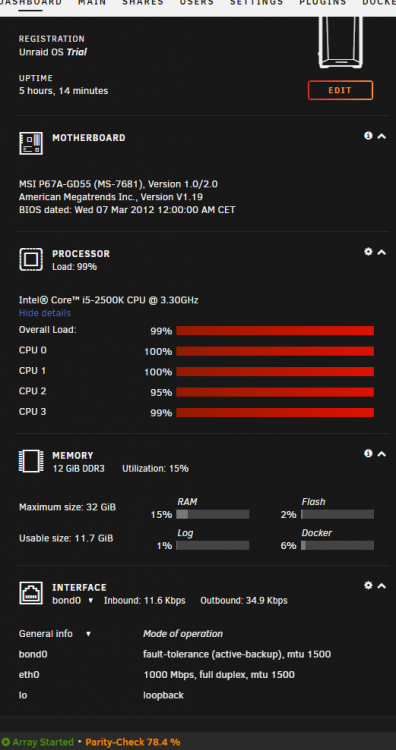Click the Hide details link
Screen dimensions: 396x750
click(x=45, y=313)
